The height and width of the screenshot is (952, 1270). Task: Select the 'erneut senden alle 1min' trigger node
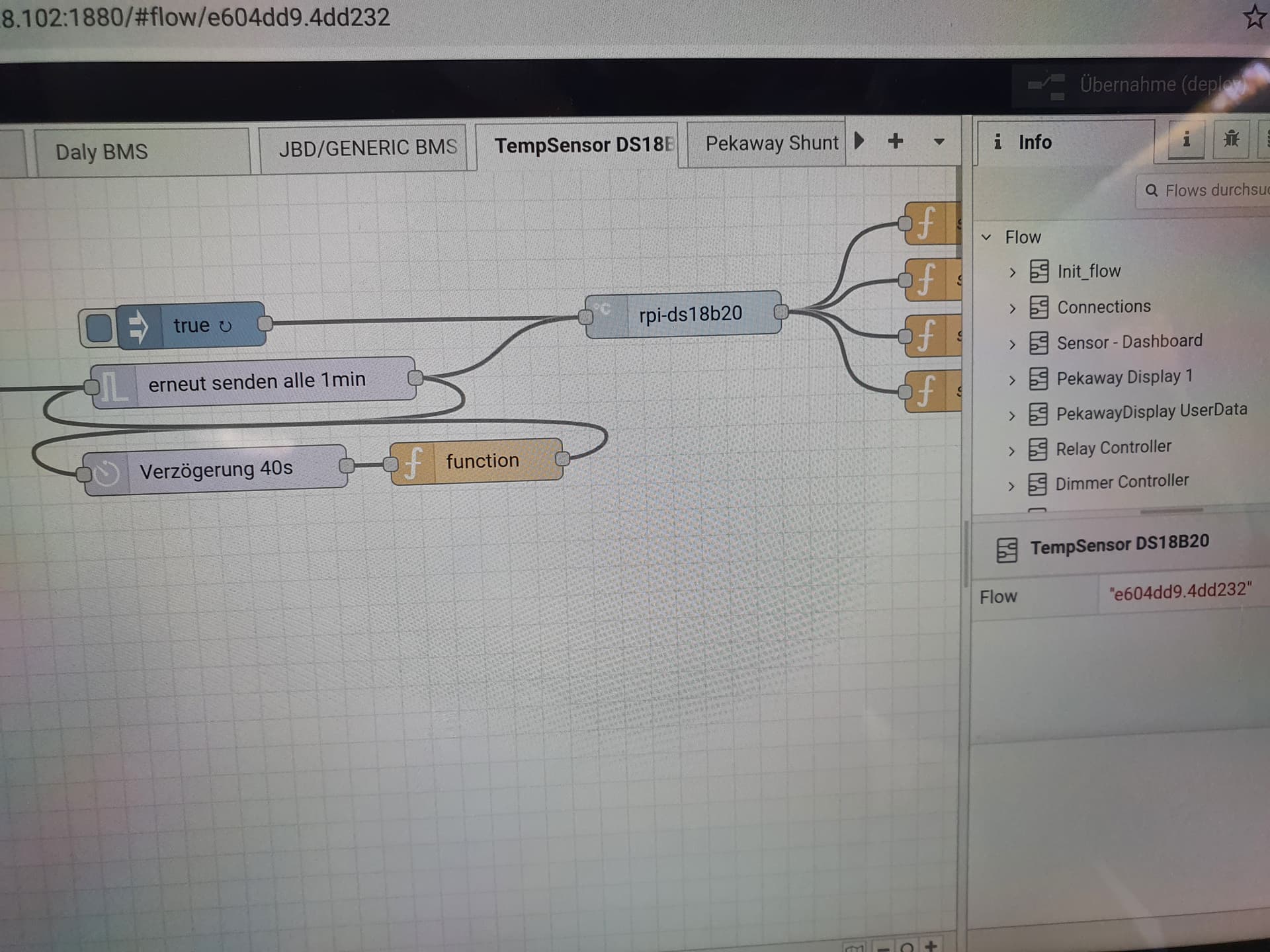pos(254,381)
